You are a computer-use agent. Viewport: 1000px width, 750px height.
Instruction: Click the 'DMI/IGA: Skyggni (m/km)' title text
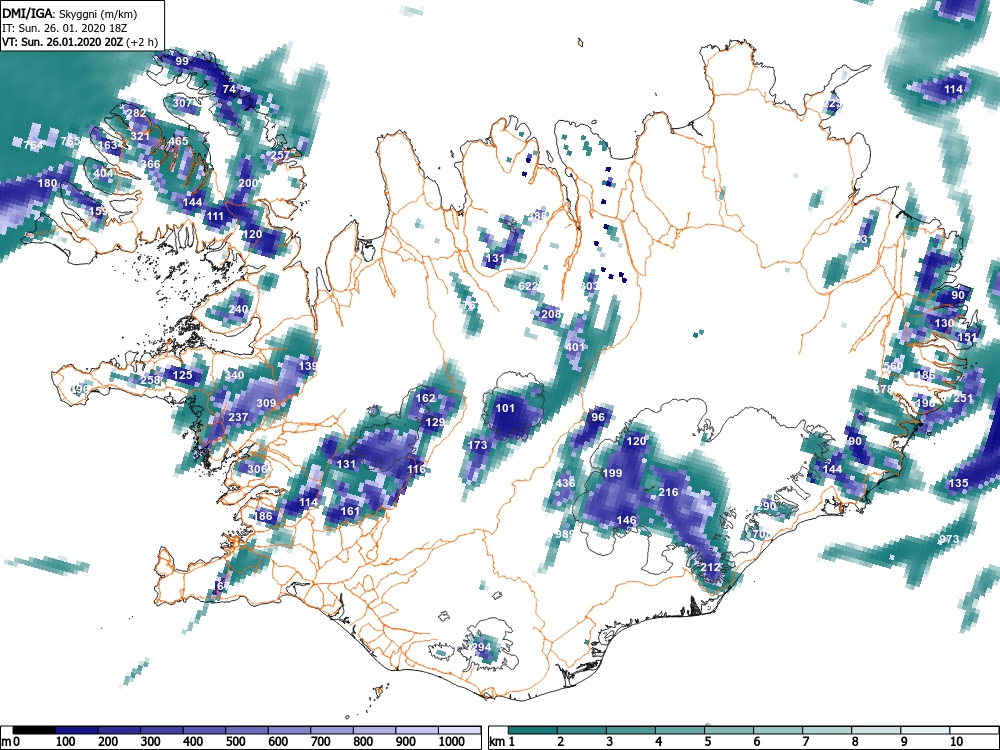pyautogui.click(x=69, y=13)
